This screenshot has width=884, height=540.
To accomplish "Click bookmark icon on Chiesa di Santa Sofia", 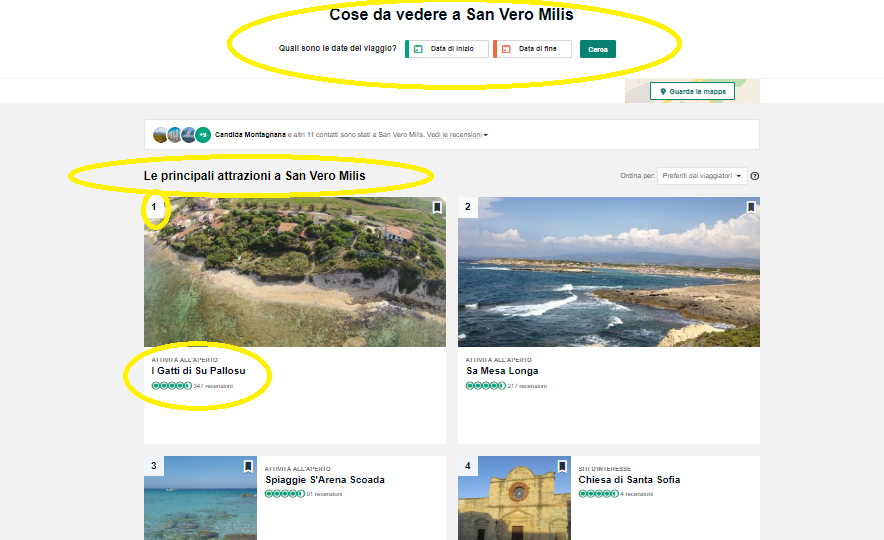I will pos(562,467).
